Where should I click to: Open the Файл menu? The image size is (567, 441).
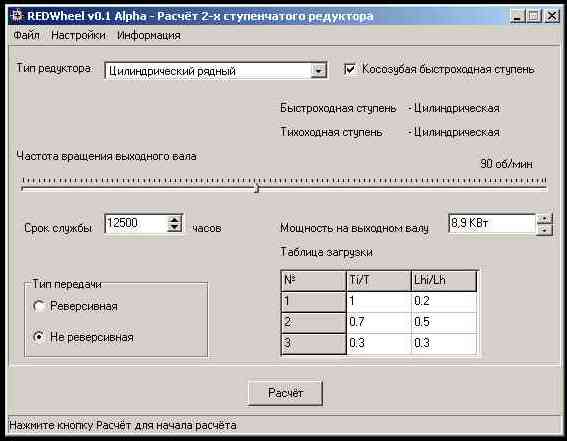coord(26,35)
